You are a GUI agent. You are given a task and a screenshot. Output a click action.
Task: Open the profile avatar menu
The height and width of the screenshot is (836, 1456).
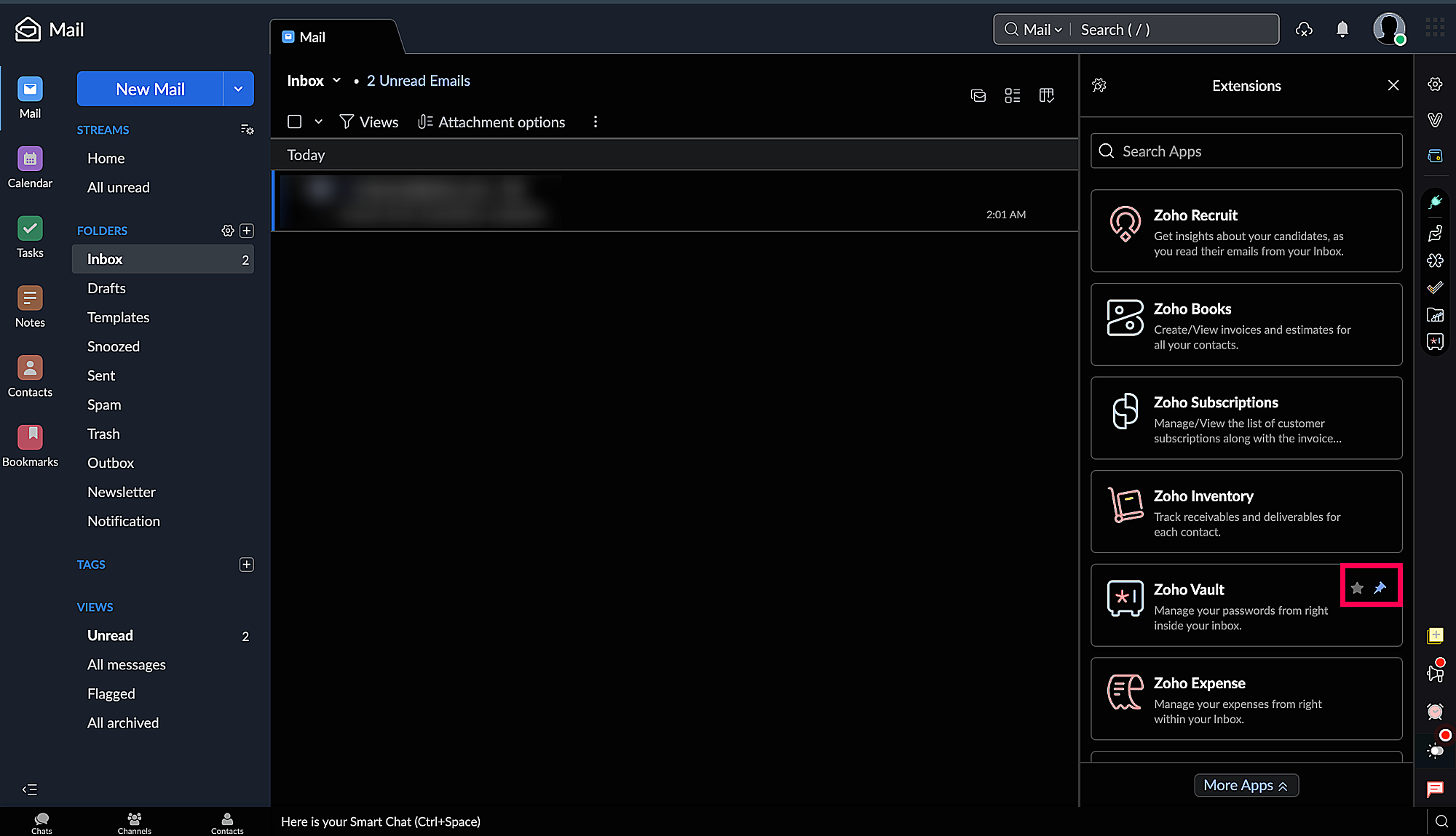point(1389,29)
